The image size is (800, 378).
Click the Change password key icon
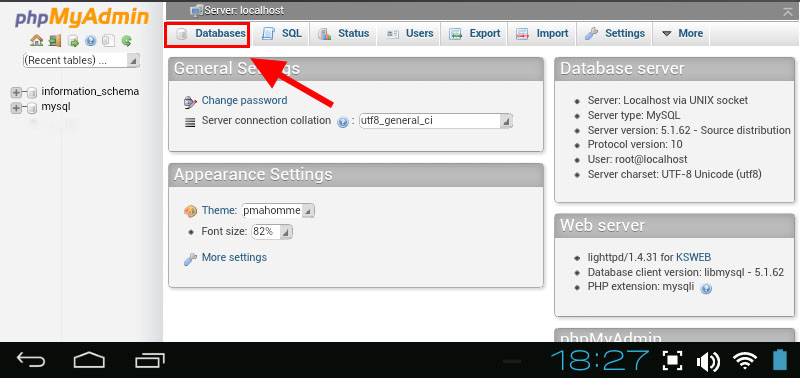click(190, 102)
